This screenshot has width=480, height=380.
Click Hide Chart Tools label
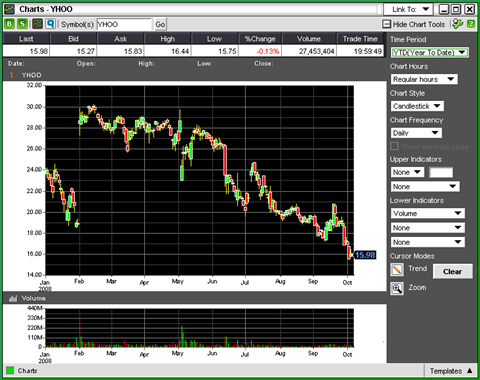419,24
